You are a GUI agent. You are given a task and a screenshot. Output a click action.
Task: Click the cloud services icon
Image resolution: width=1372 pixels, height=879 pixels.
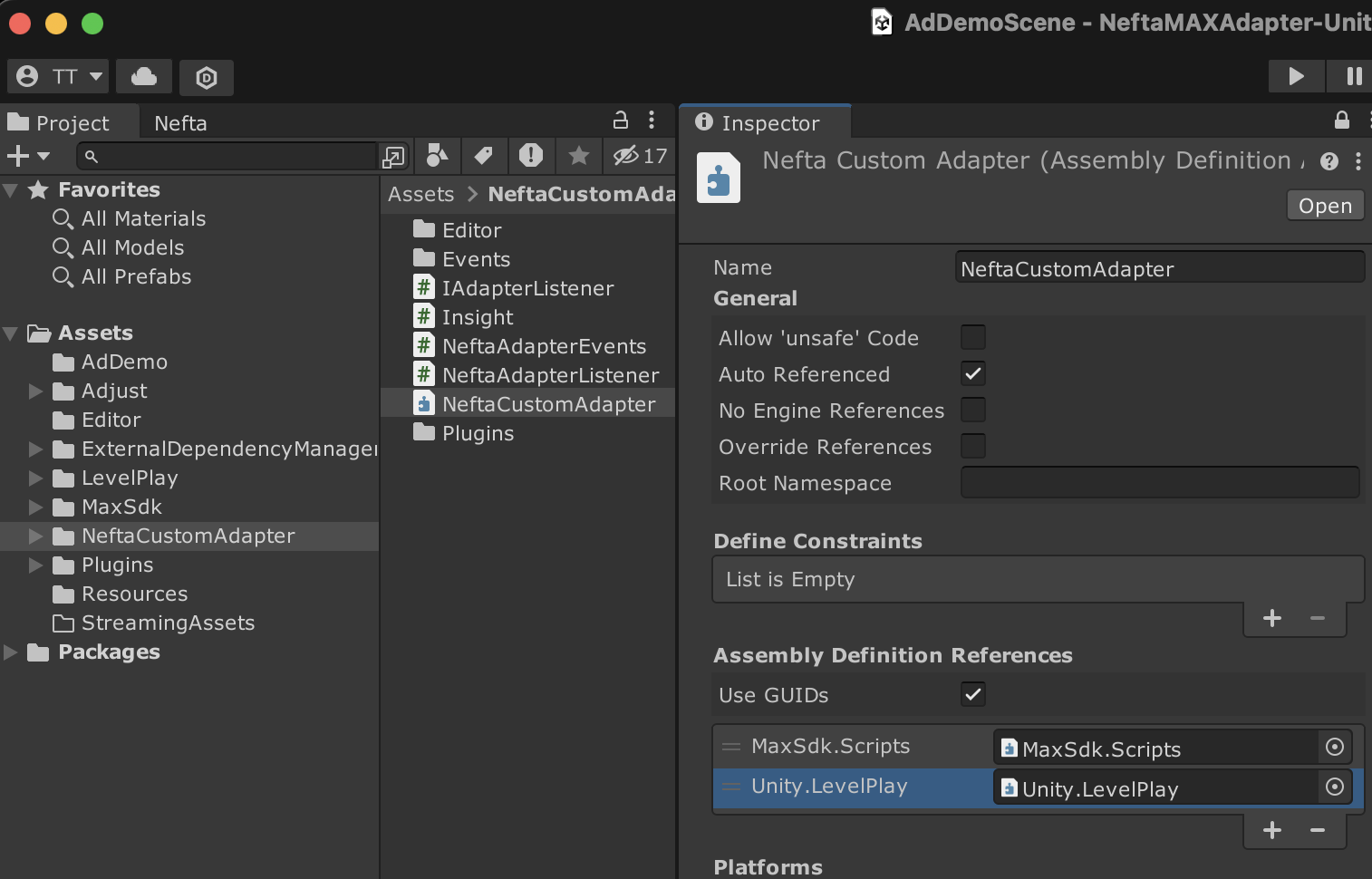[144, 77]
